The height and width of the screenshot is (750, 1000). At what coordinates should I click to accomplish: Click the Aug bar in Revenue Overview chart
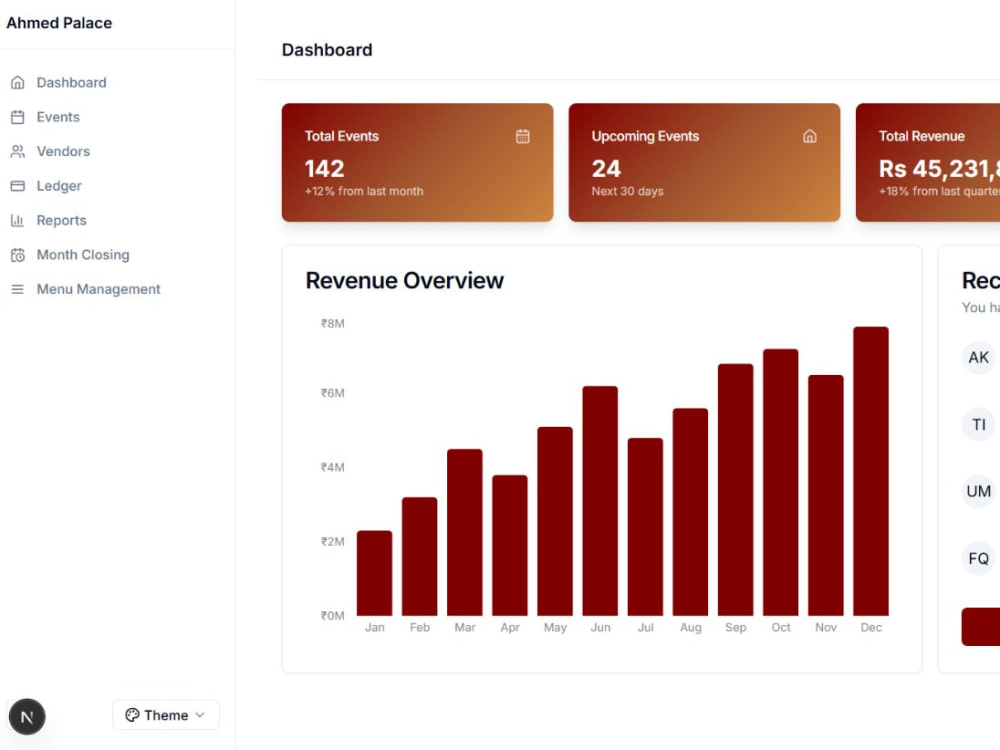pyautogui.click(x=691, y=512)
